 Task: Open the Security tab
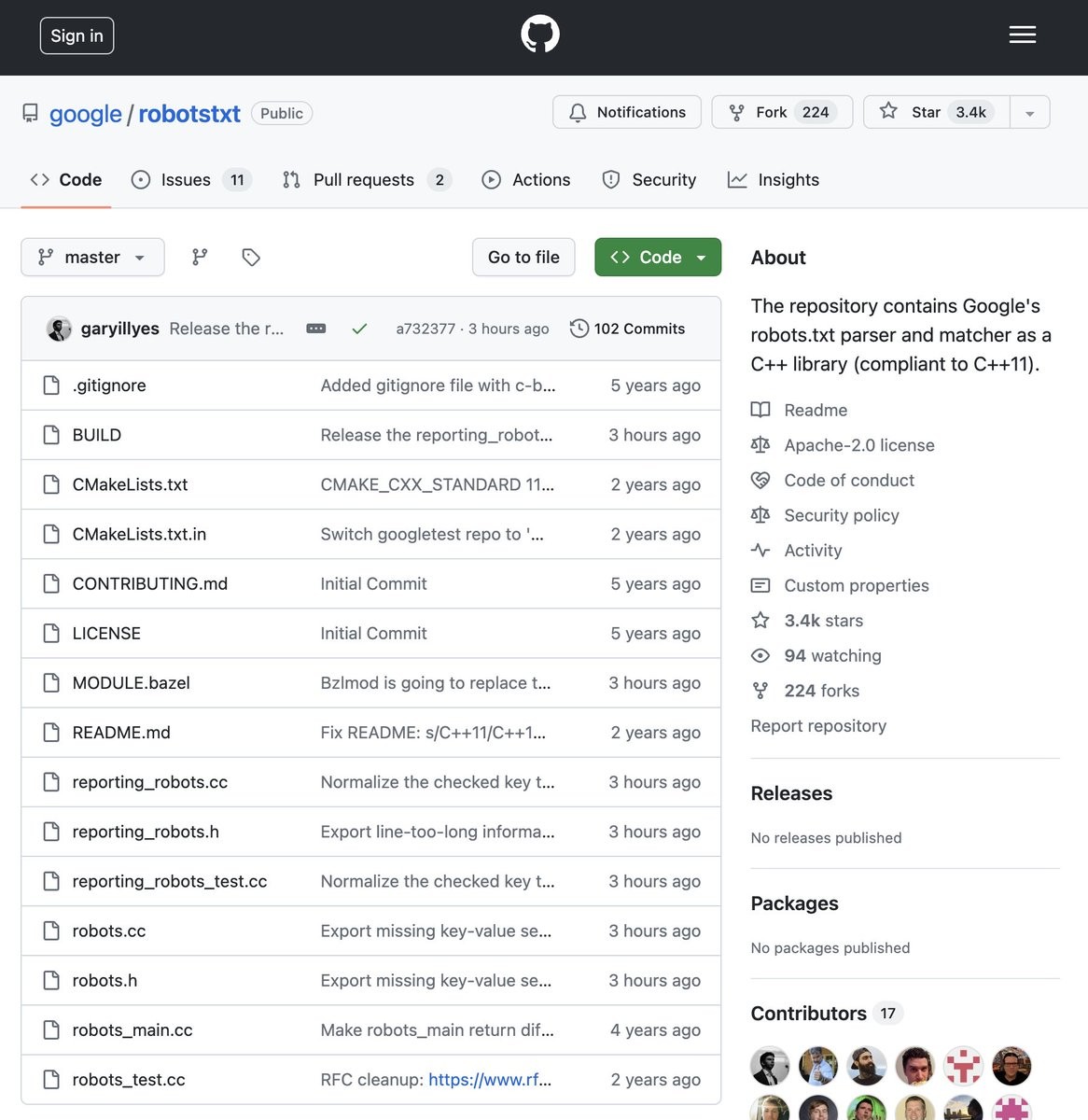649,180
